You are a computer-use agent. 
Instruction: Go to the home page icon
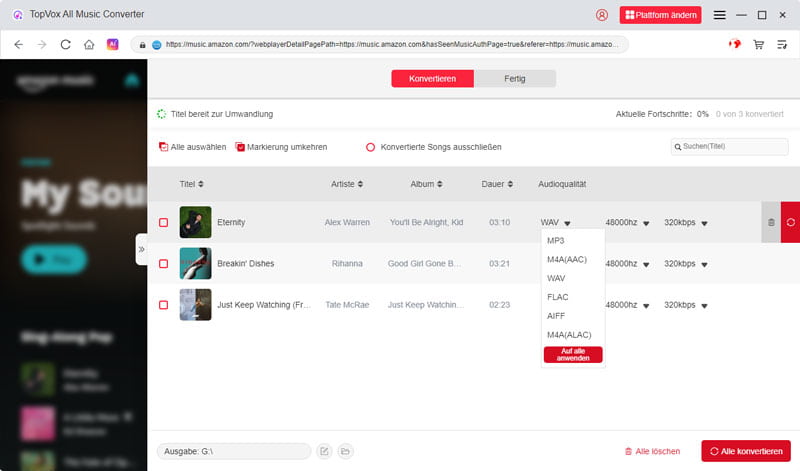coord(89,45)
